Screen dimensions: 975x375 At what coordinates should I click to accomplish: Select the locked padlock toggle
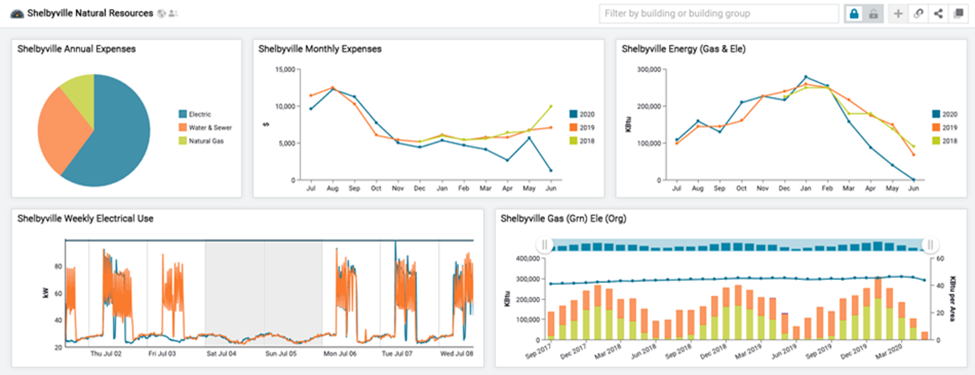(854, 14)
